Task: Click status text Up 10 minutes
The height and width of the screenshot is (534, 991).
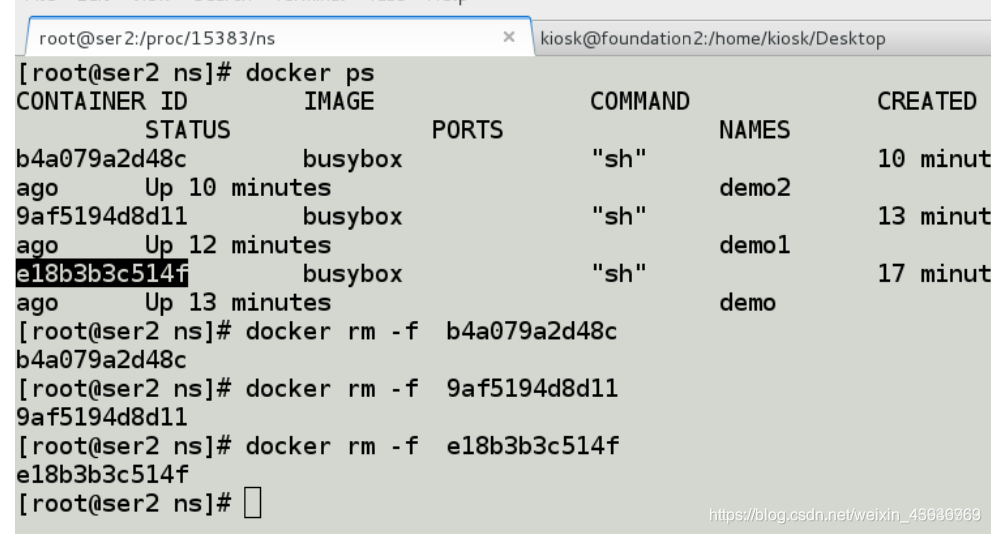Action: pos(238,188)
